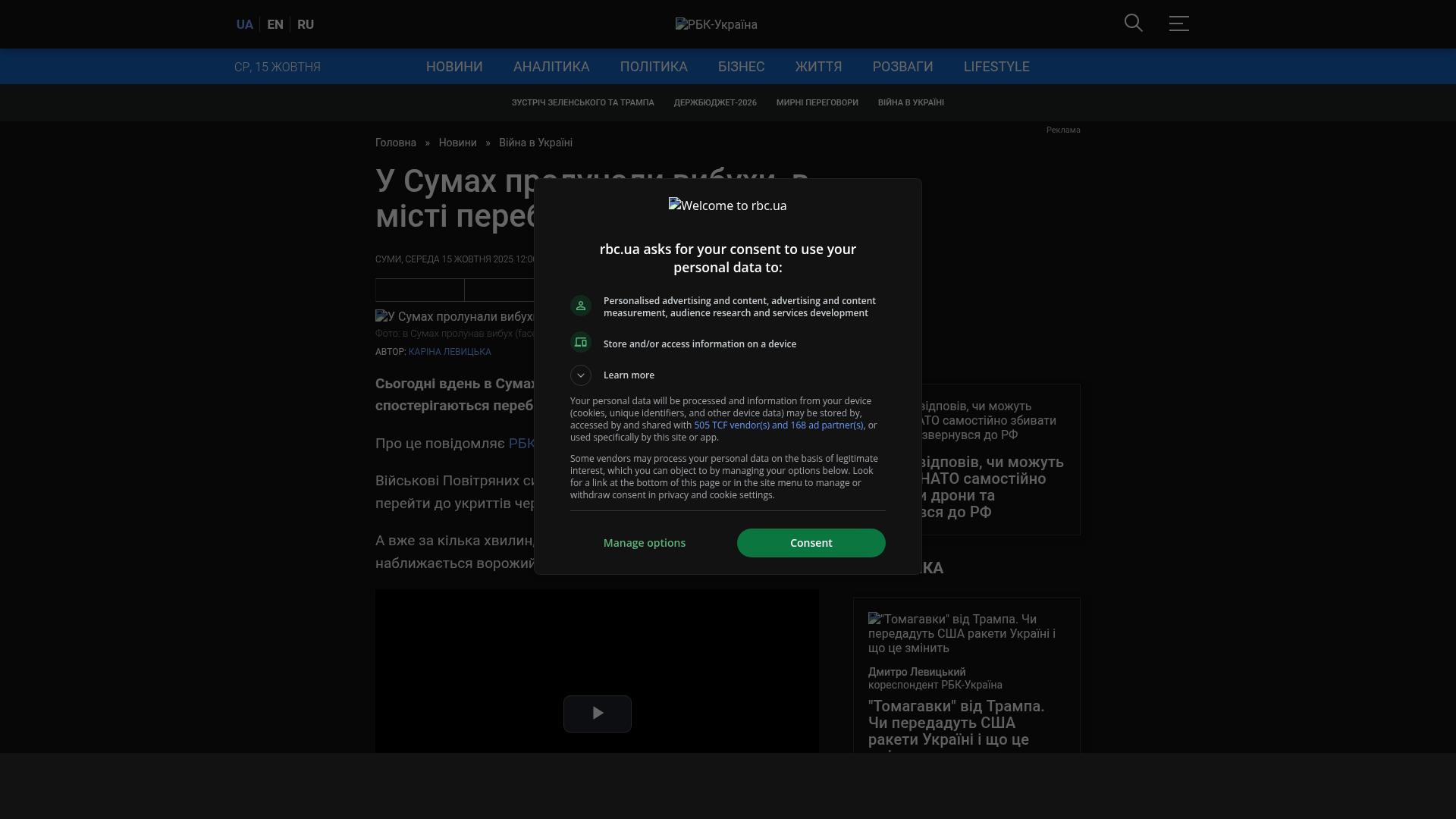The image size is (1456, 819).
Task: Click the РБК-Україна header logo
Action: click(716, 24)
